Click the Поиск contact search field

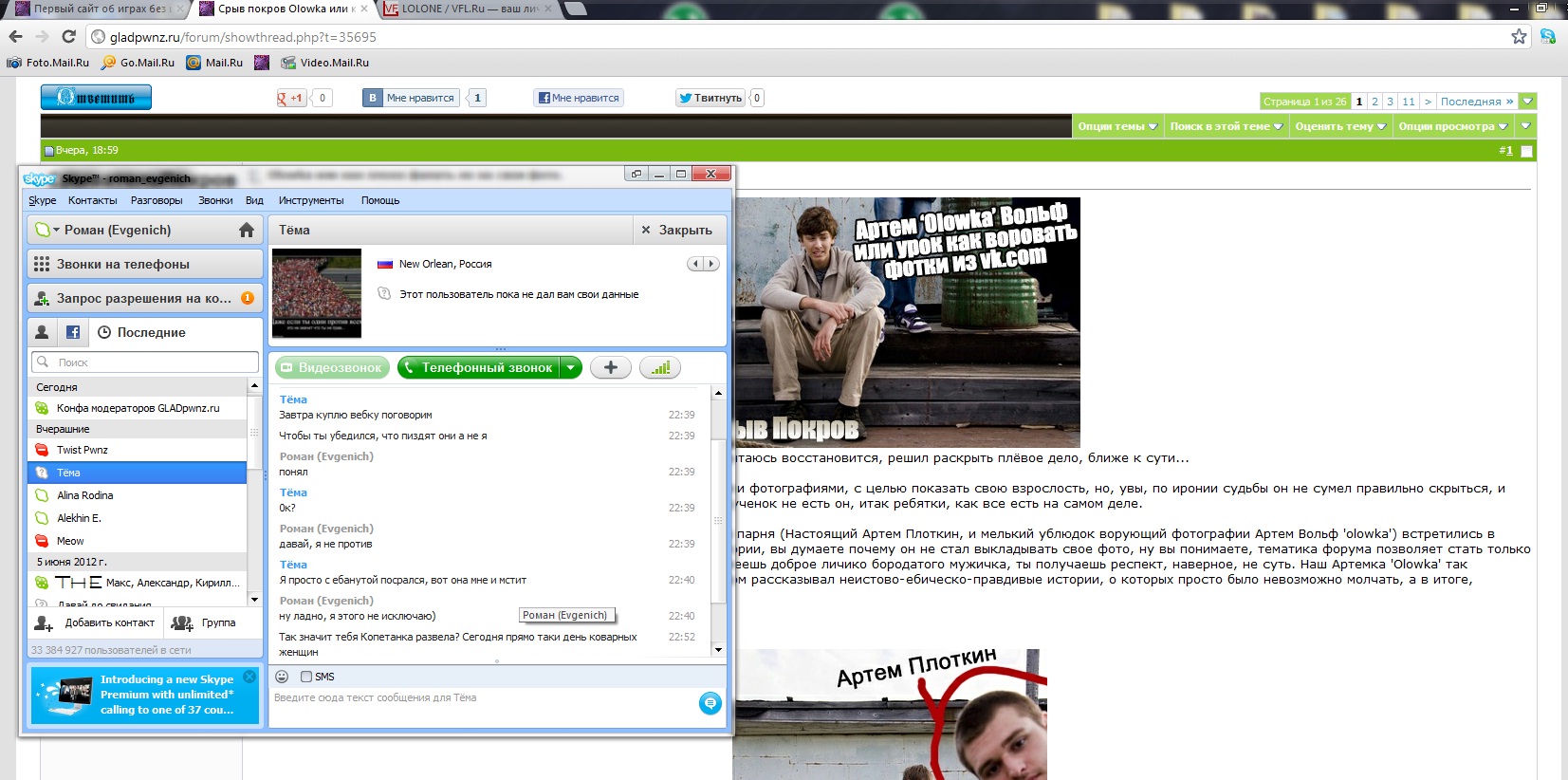coord(152,362)
